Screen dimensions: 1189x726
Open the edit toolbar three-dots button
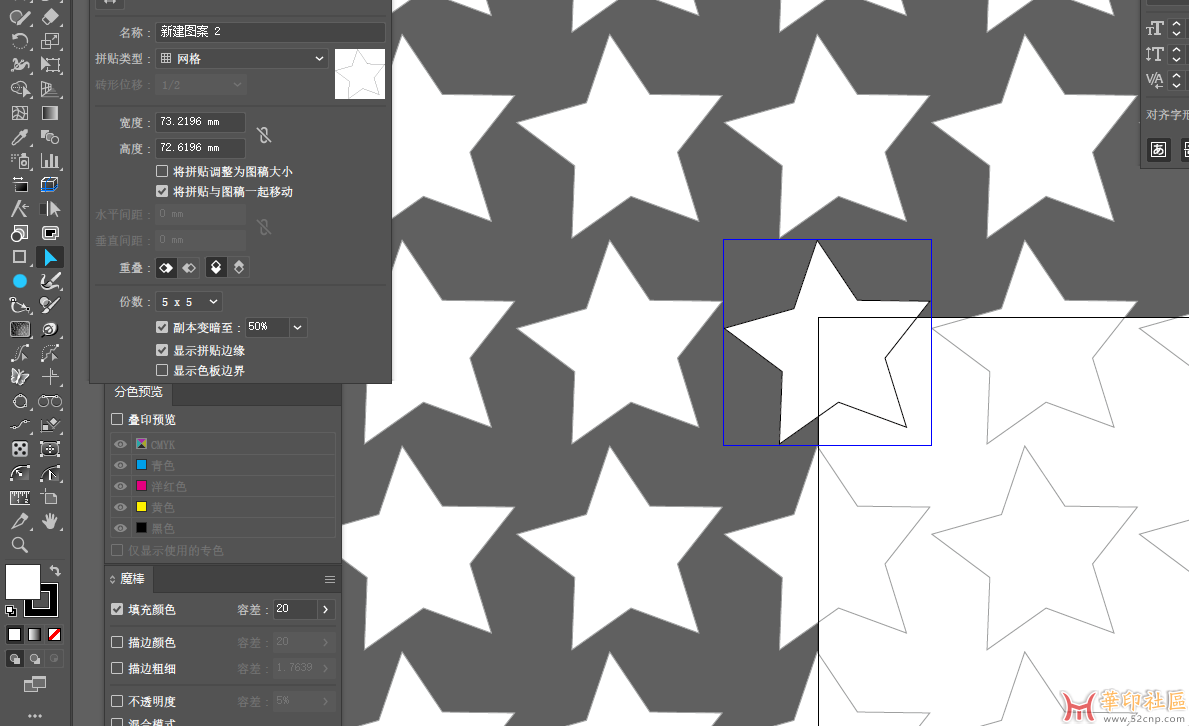pyautogui.click(x=35, y=715)
